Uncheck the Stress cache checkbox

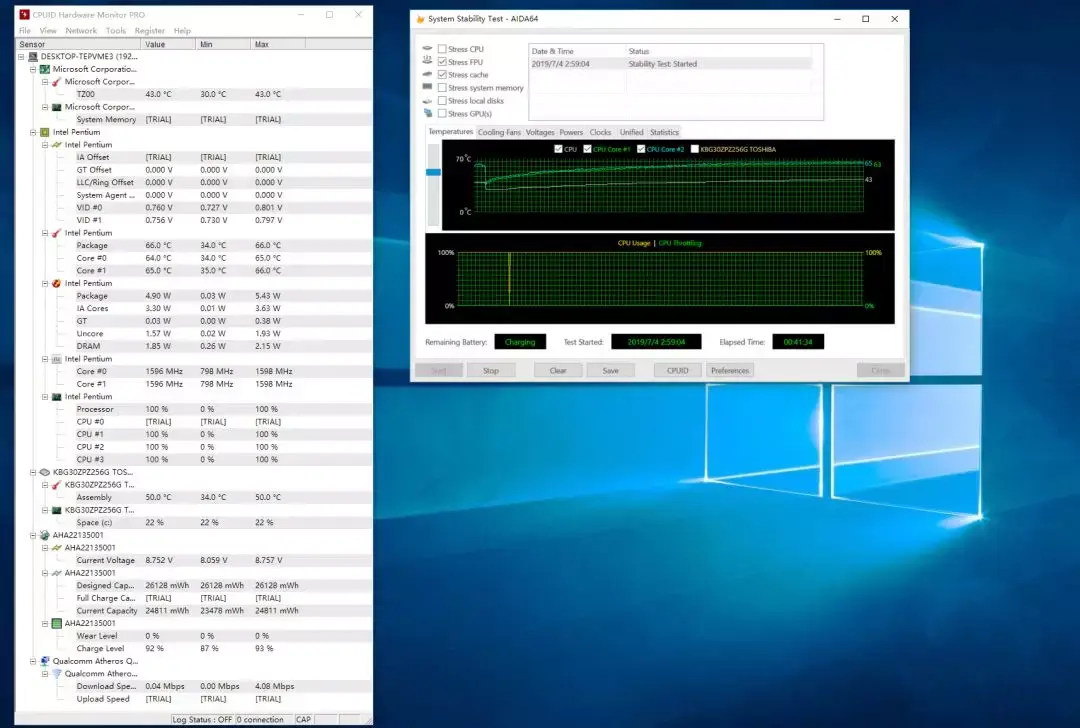pyautogui.click(x=442, y=74)
